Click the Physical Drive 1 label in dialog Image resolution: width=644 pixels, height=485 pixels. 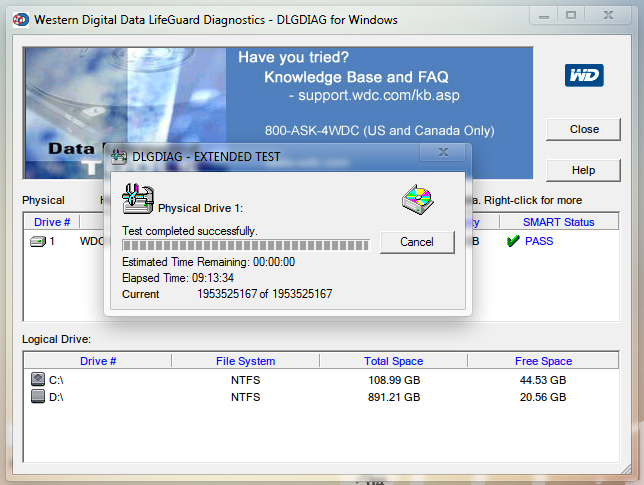200,208
